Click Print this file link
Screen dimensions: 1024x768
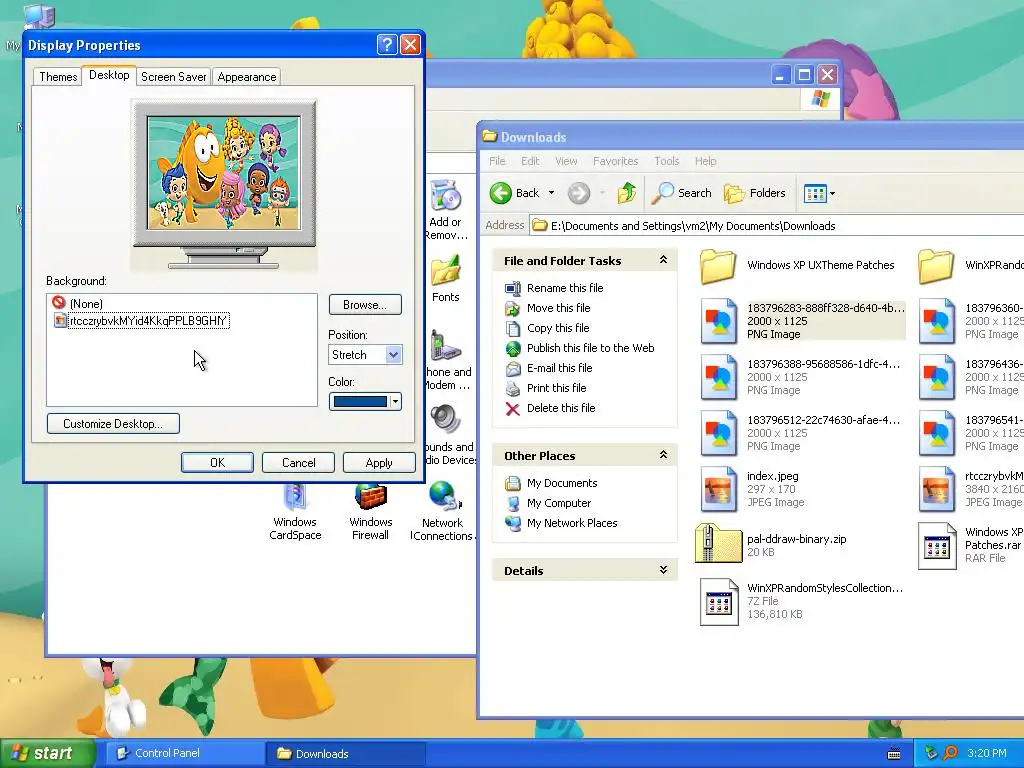click(556, 388)
